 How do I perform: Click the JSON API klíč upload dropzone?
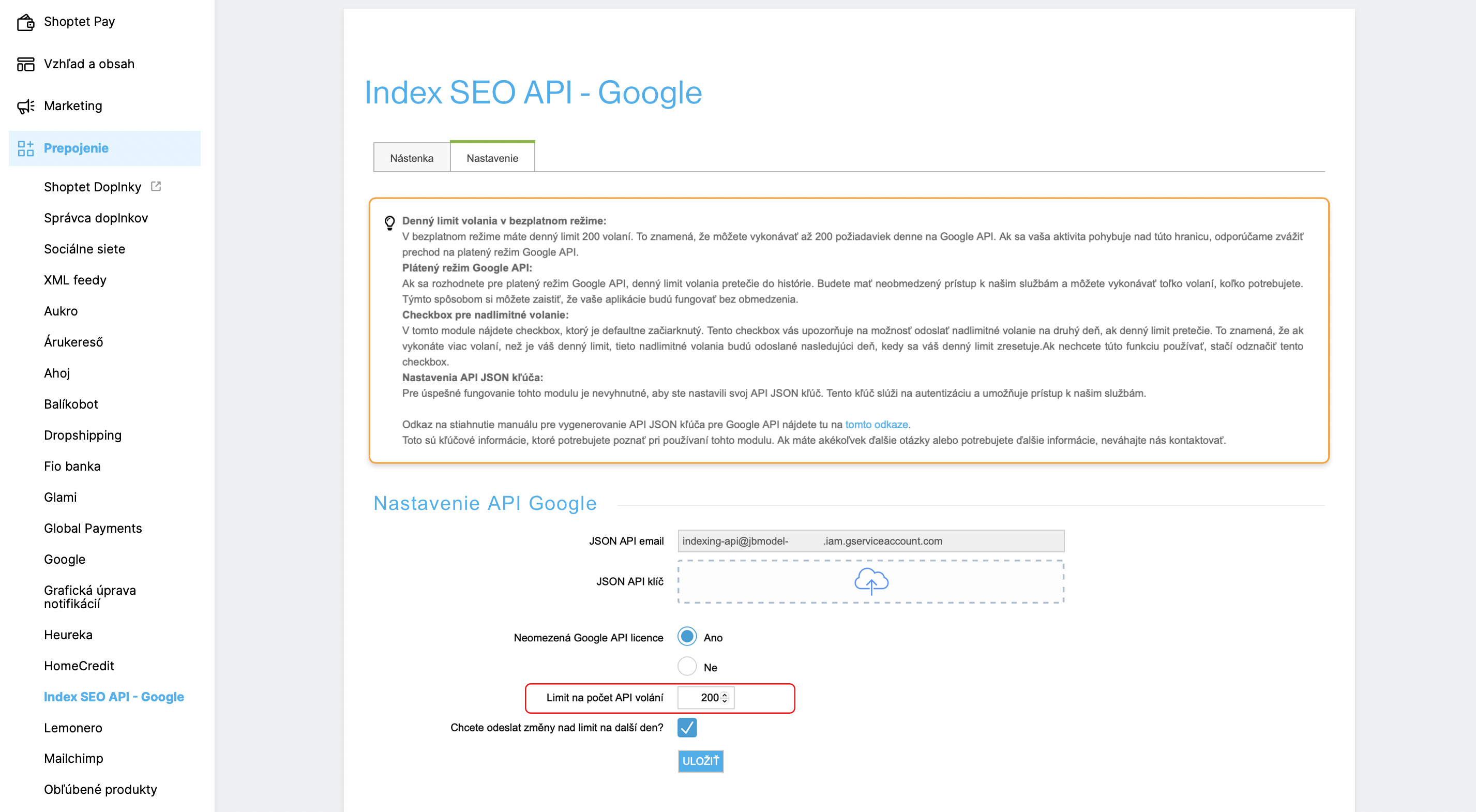(871, 582)
